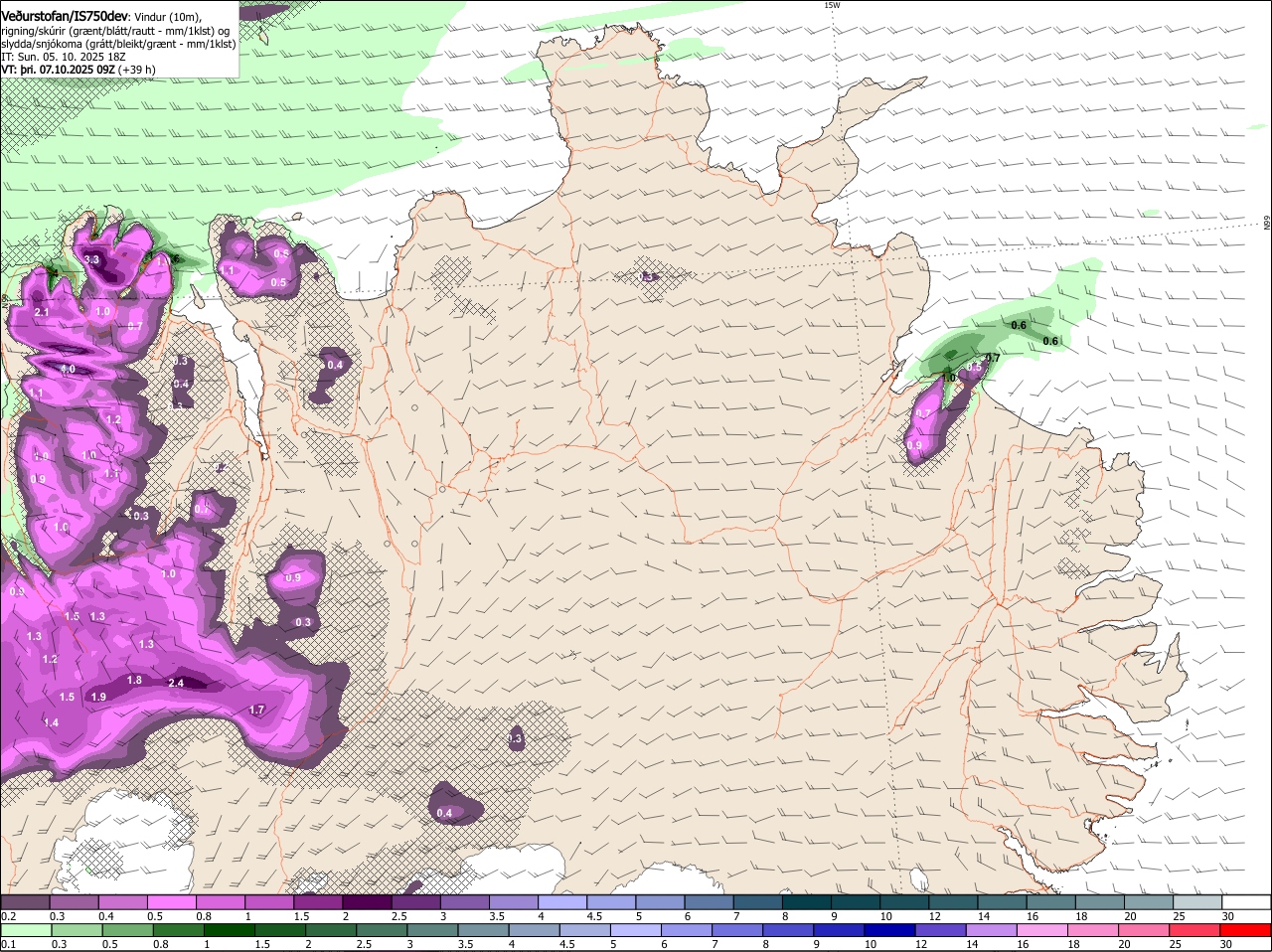This screenshot has height=952, width=1272.
Task: Click the 3.3 precipitation value on the map
Action: tap(92, 260)
